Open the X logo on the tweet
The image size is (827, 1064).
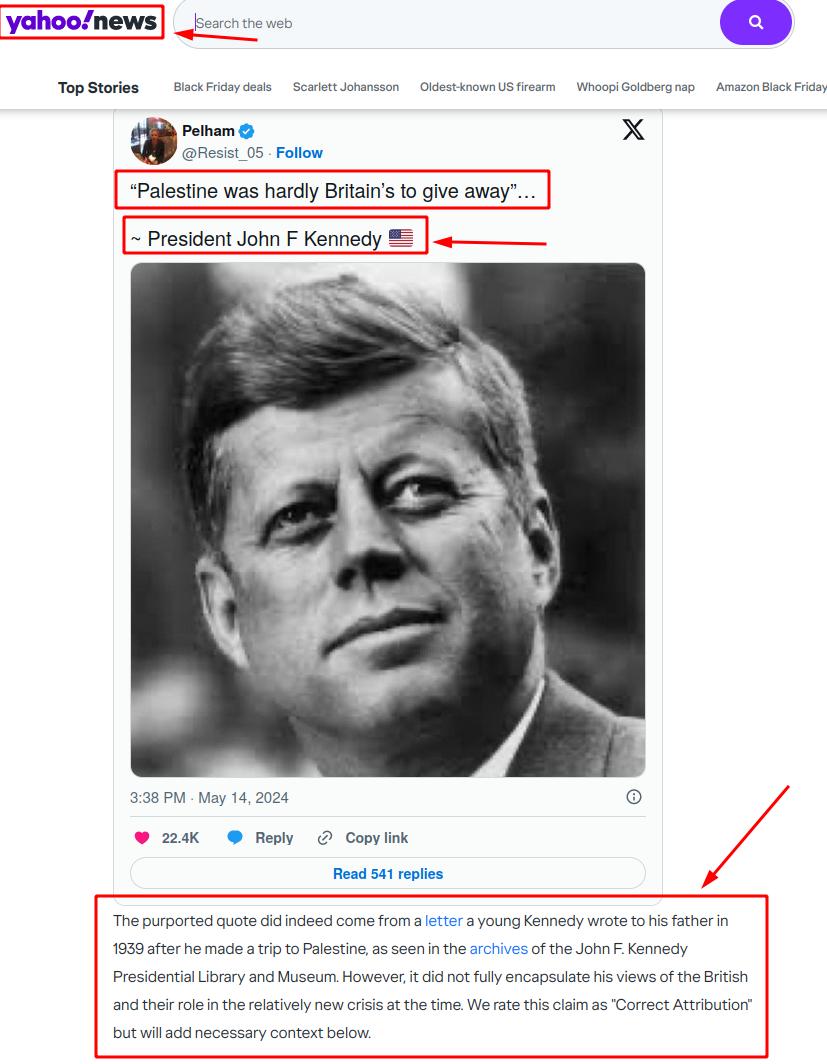(633, 129)
